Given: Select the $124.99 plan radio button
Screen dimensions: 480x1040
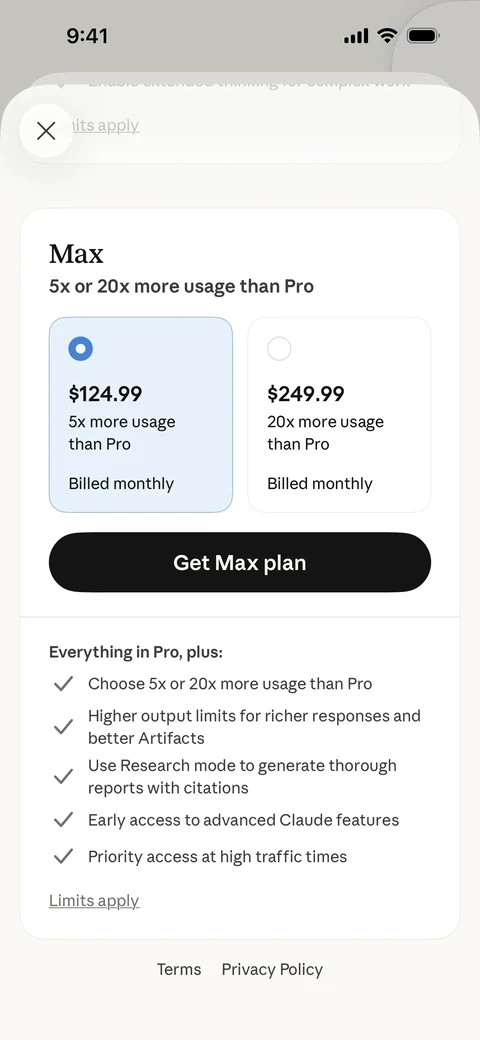Looking at the screenshot, I should (80, 349).
